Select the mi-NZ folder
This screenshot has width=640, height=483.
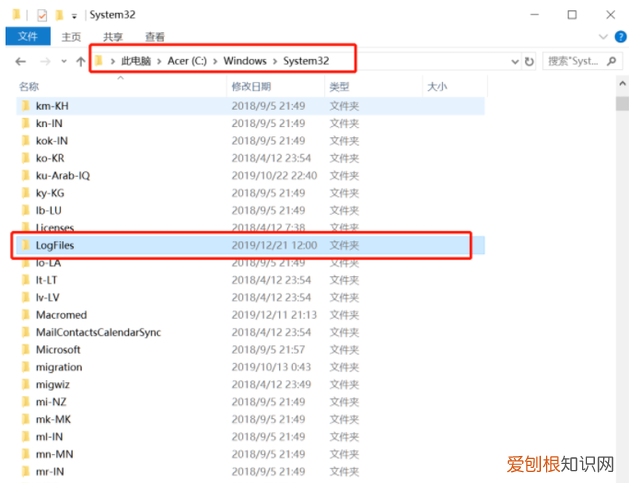[251, 402]
